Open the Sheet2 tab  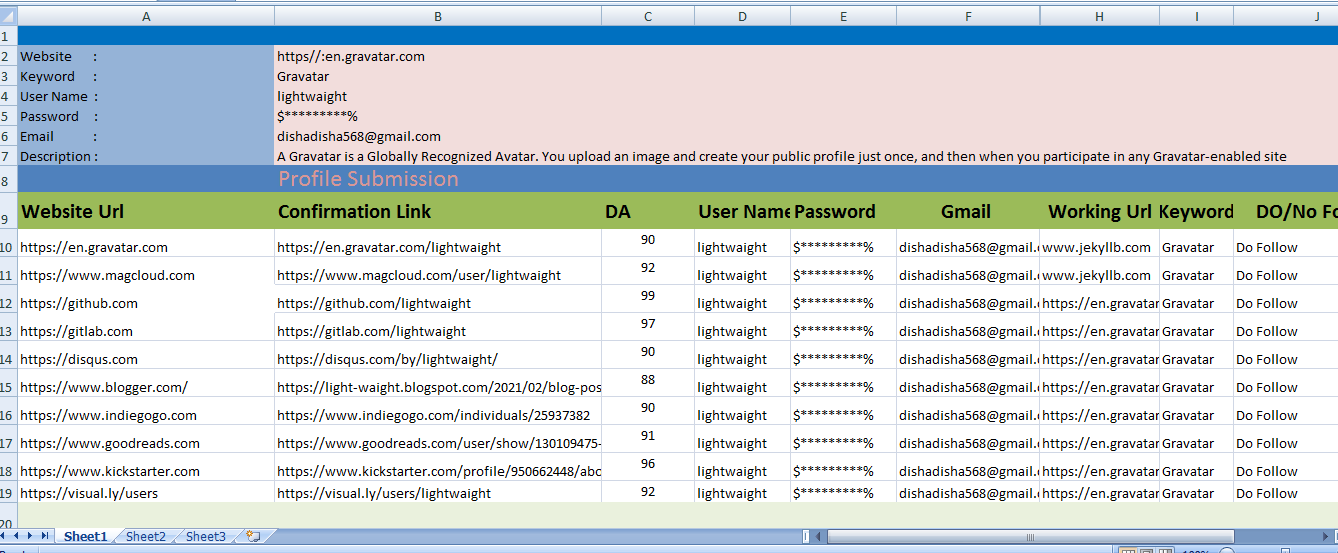(146, 537)
